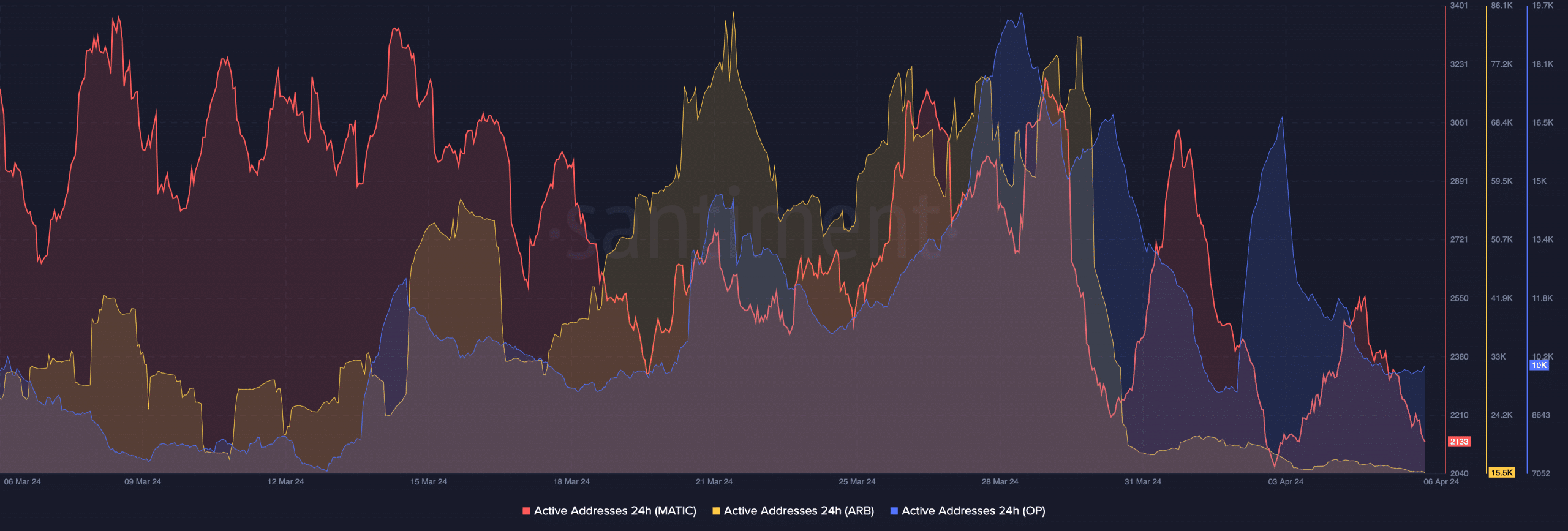1568x531 pixels.
Task: Click the 24.2K ARB axis value
Action: click(1502, 415)
